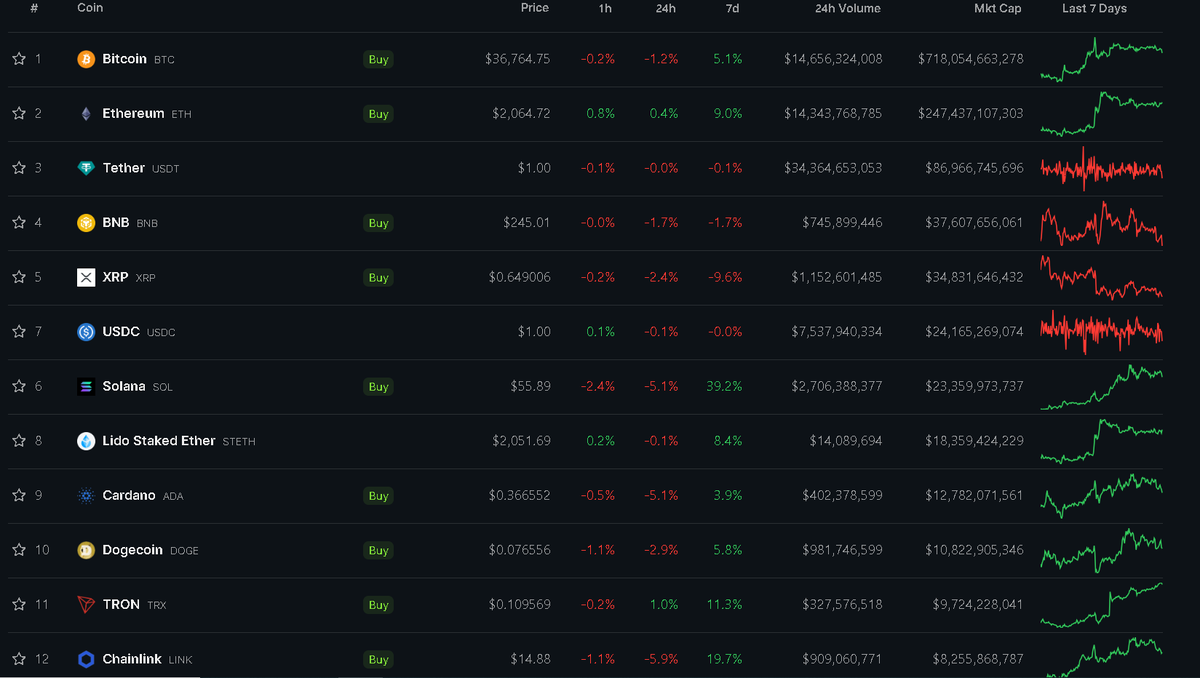This screenshot has height=678, width=1200.
Task: Click the Buy button for TRON
Action: (378, 604)
